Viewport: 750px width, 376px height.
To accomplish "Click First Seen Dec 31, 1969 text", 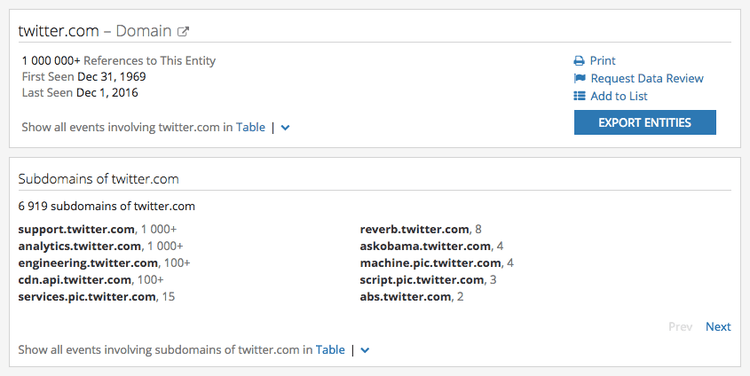I will click(84, 77).
